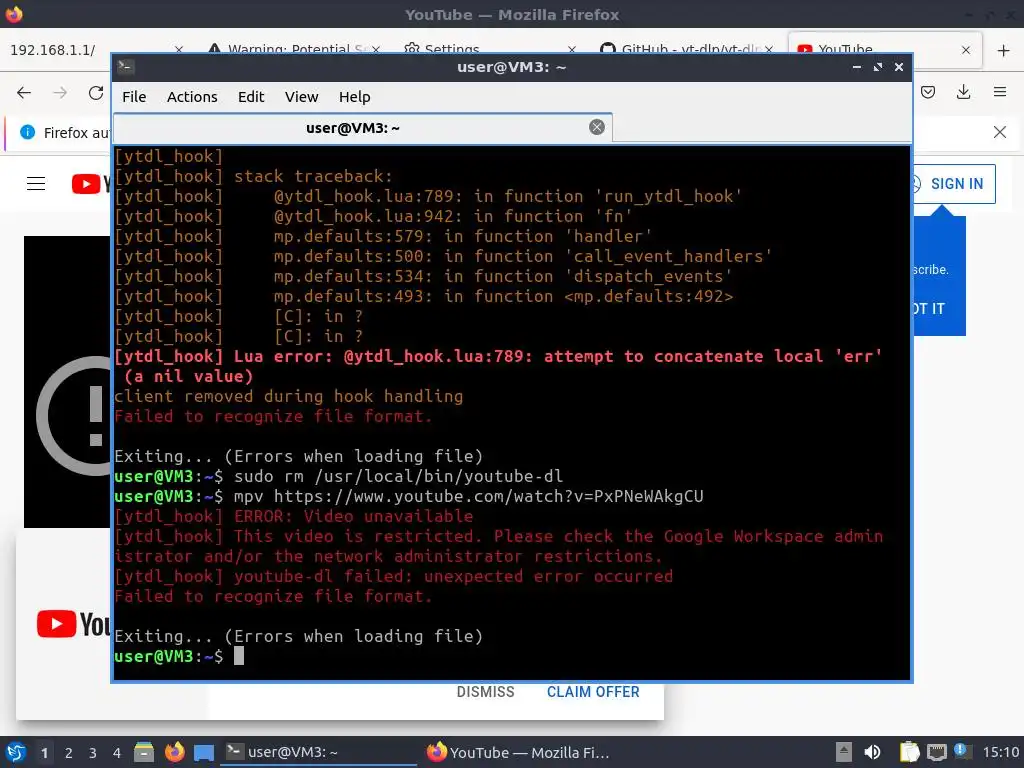Click the show desktop icon in the taskbar

click(204, 753)
